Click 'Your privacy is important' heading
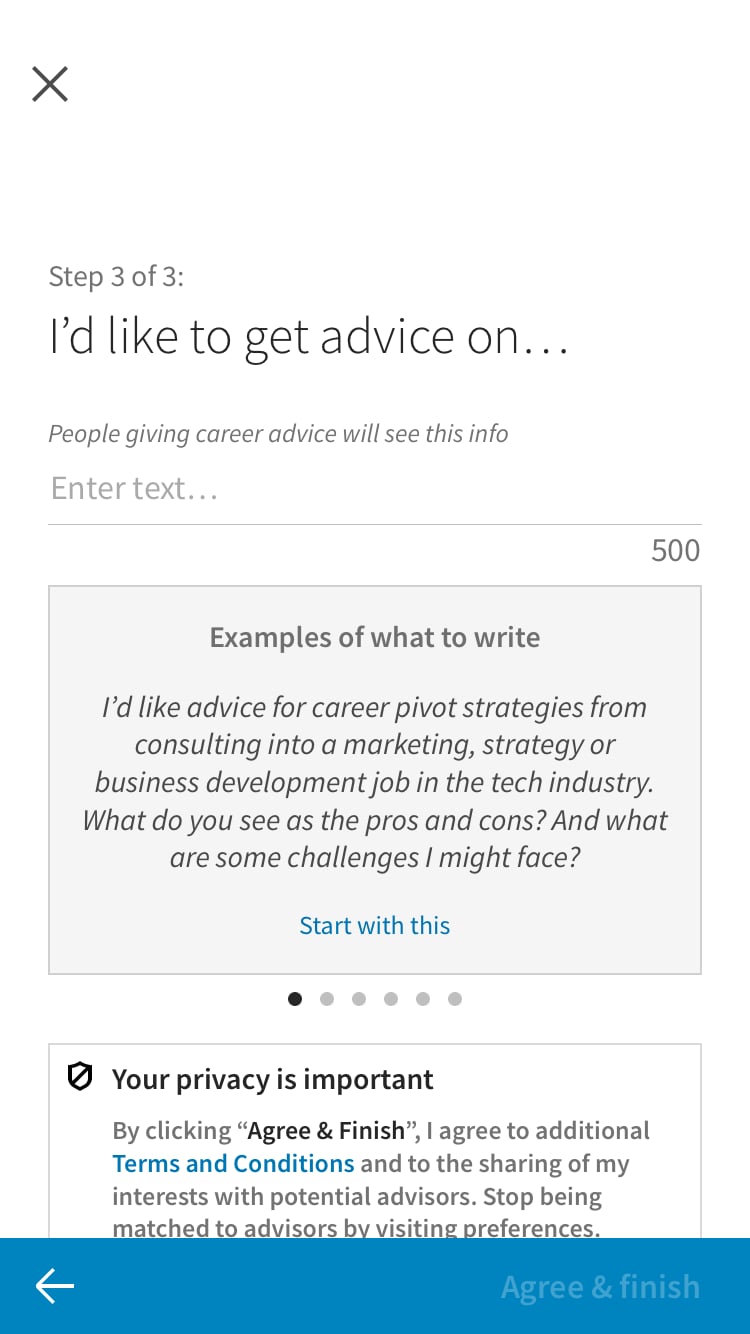 tap(273, 1079)
